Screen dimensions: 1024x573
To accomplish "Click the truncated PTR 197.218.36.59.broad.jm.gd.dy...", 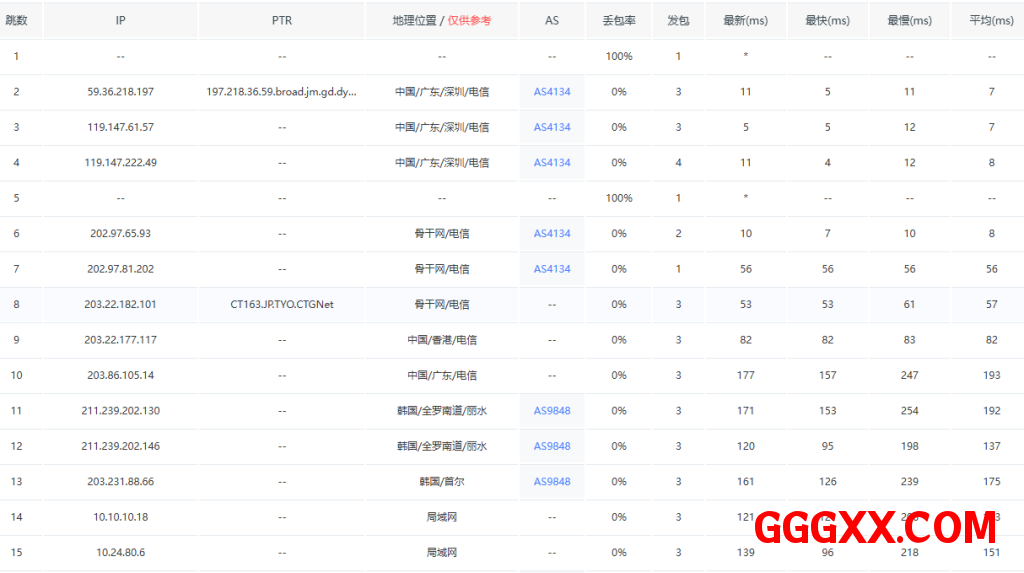I will [x=282, y=92].
